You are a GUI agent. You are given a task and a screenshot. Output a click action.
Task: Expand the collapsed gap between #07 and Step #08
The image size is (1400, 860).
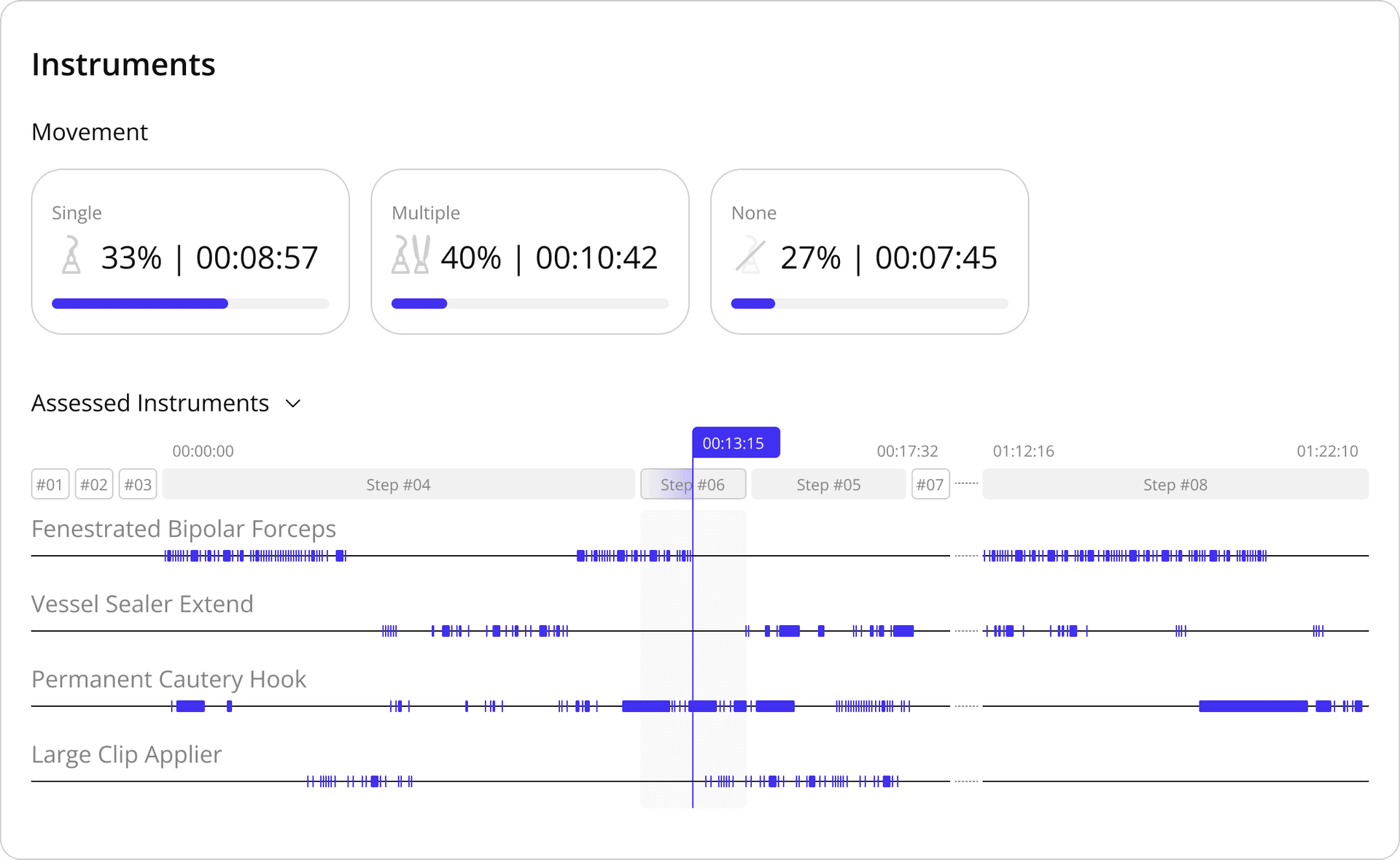click(x=965, y=483)
